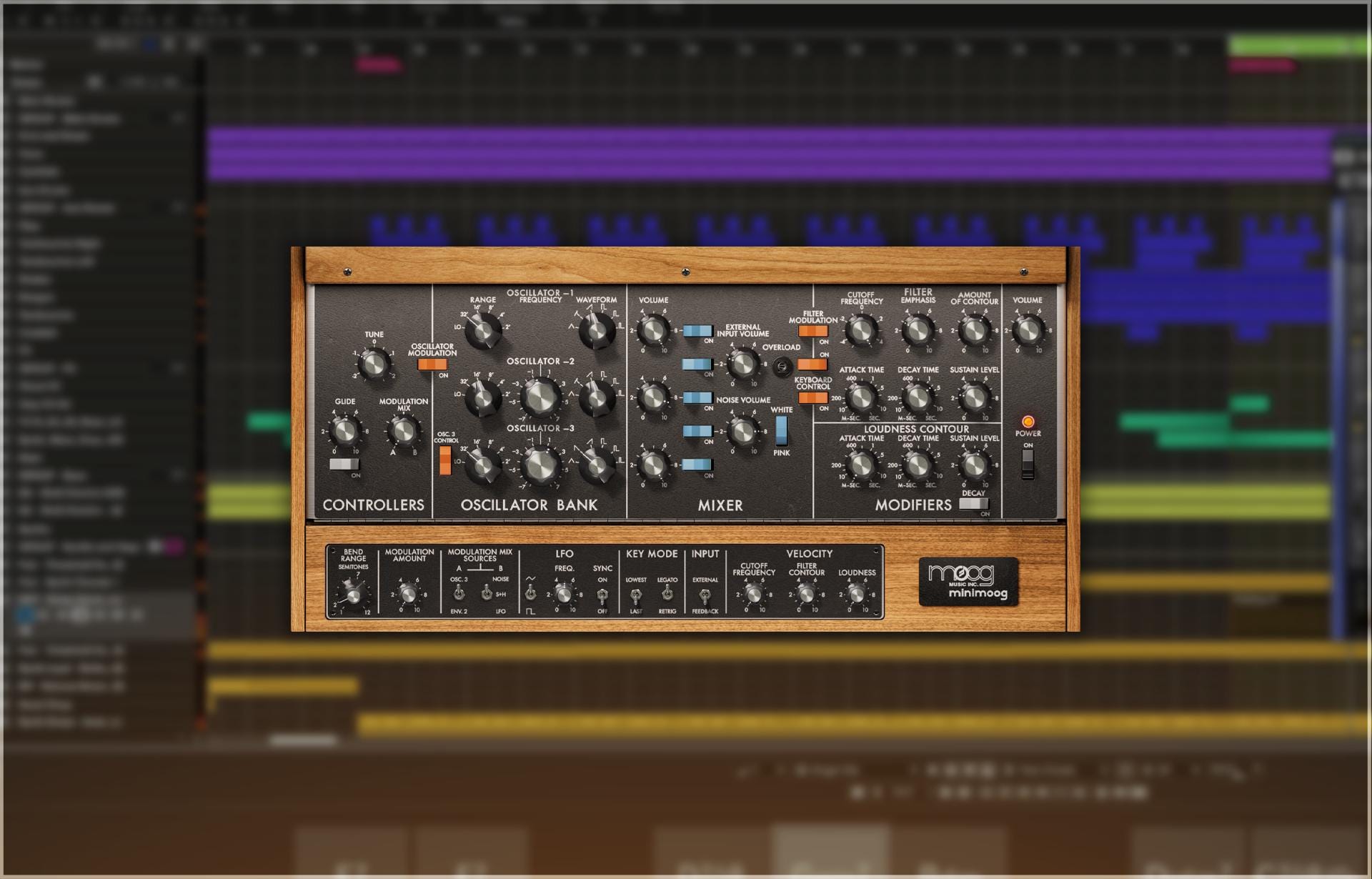Click the Overload indicator lamp

782,366
